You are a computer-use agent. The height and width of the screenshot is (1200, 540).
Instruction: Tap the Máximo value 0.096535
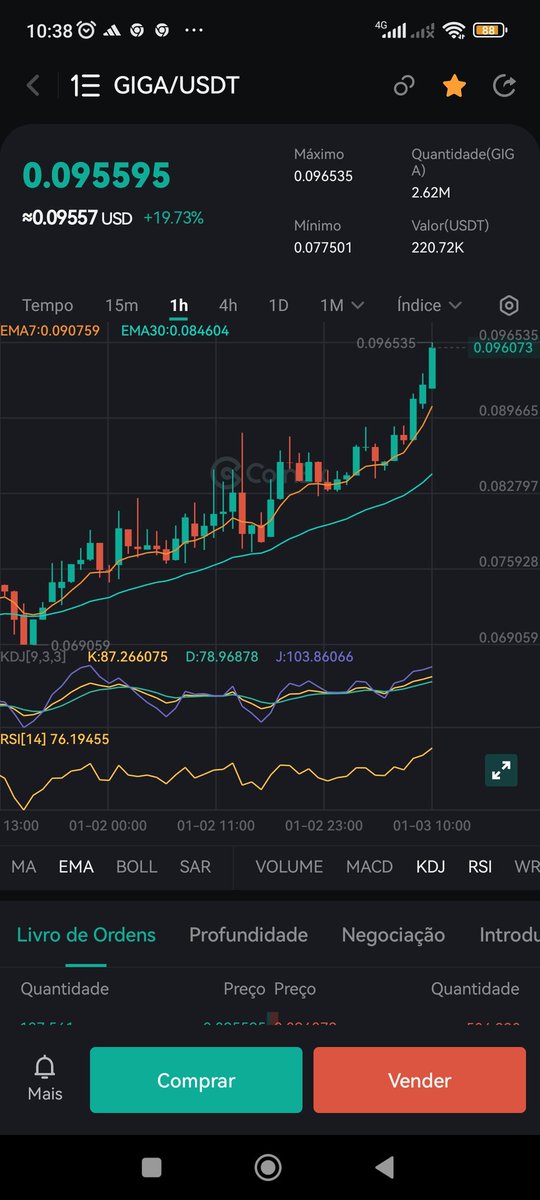[x=323, y=176]
